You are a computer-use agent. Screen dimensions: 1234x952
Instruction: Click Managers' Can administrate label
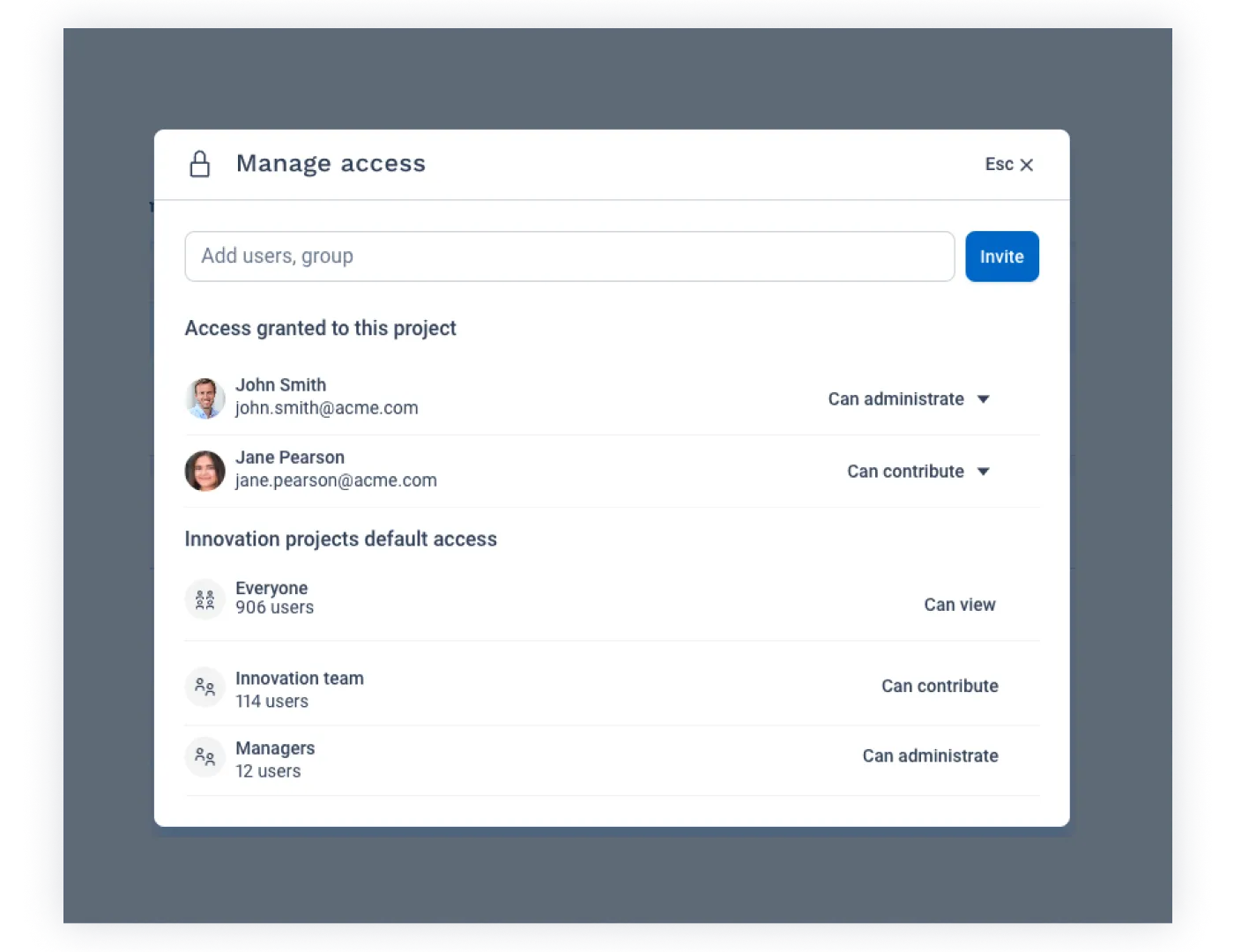click(930, 755)
